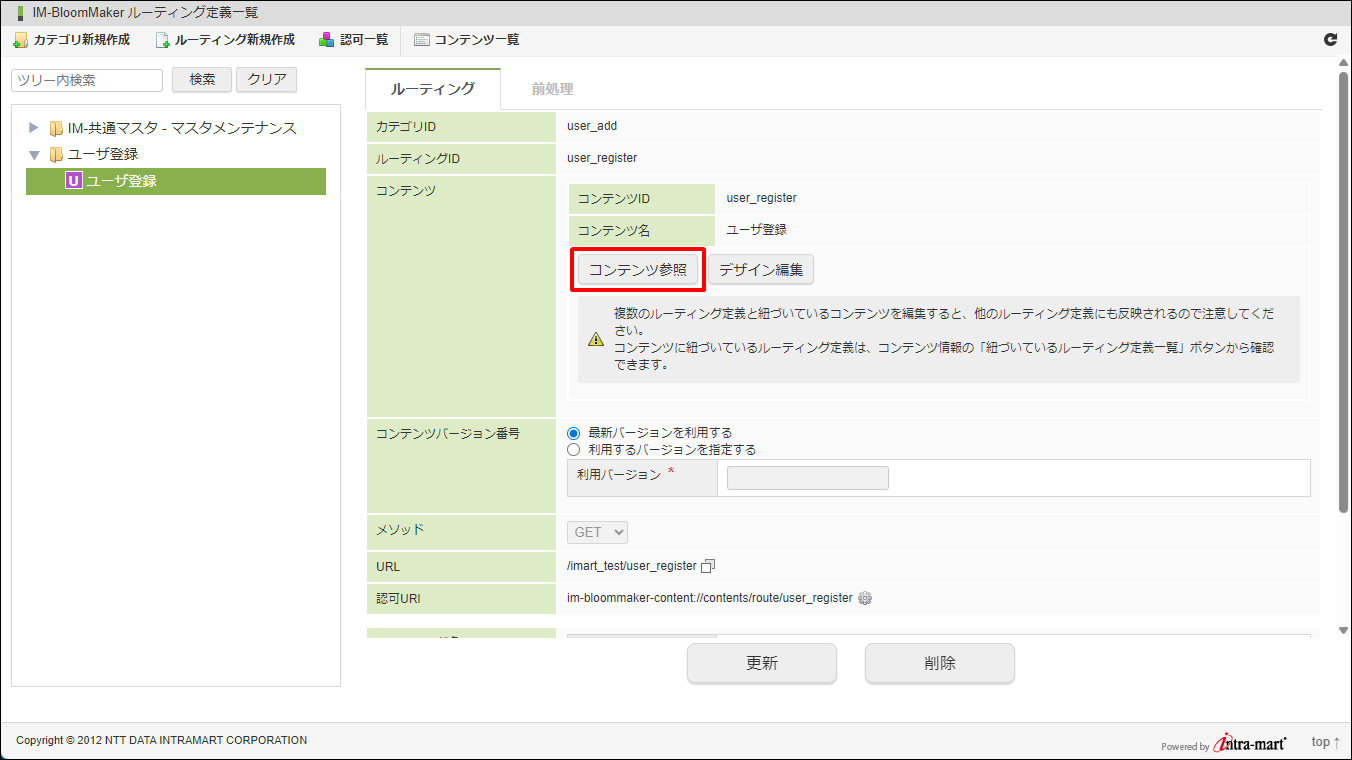
Task: Click the 利用バージョン input field
Action: coord(808,478)
